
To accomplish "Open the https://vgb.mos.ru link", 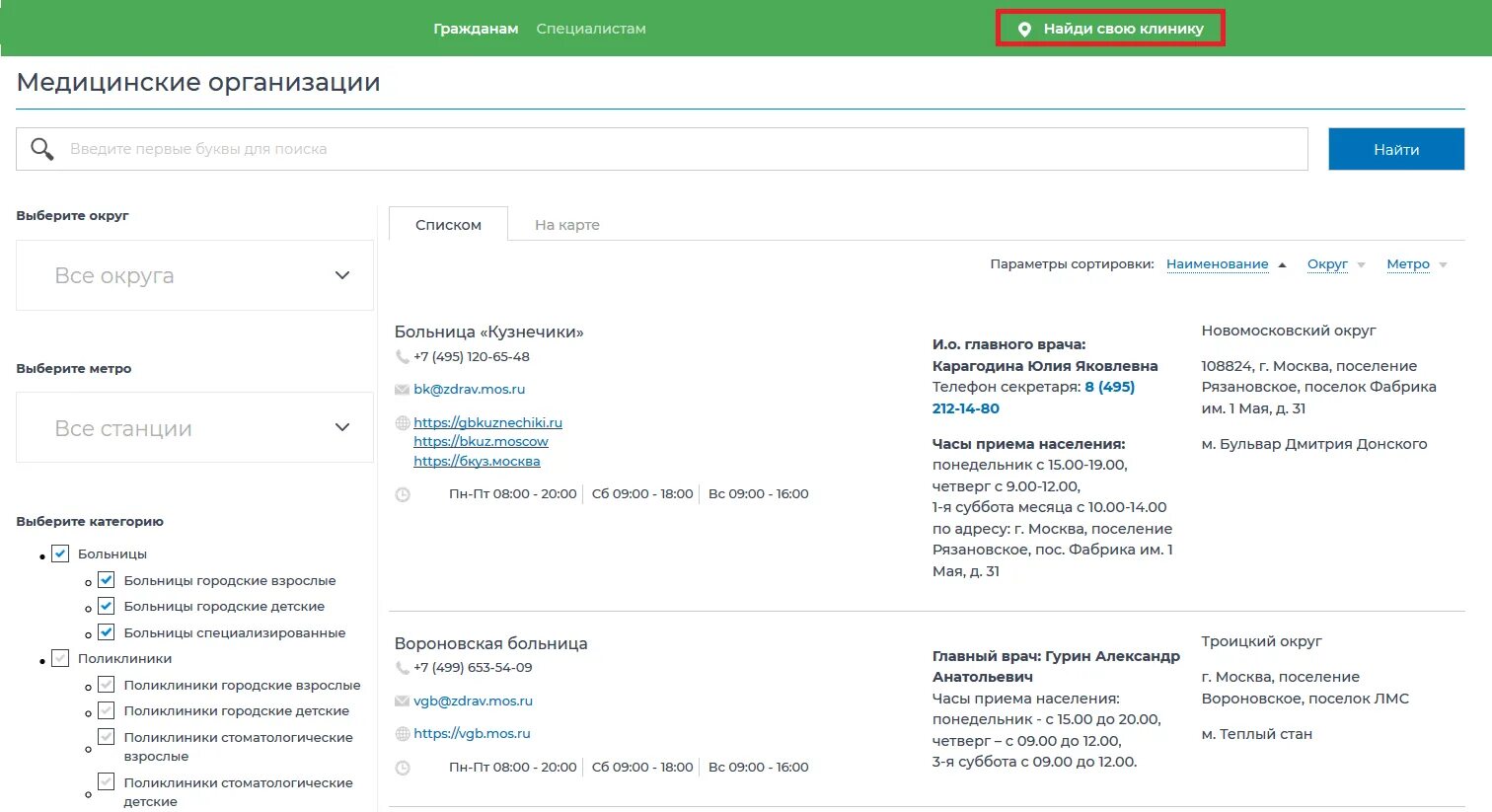I will 472,734.
